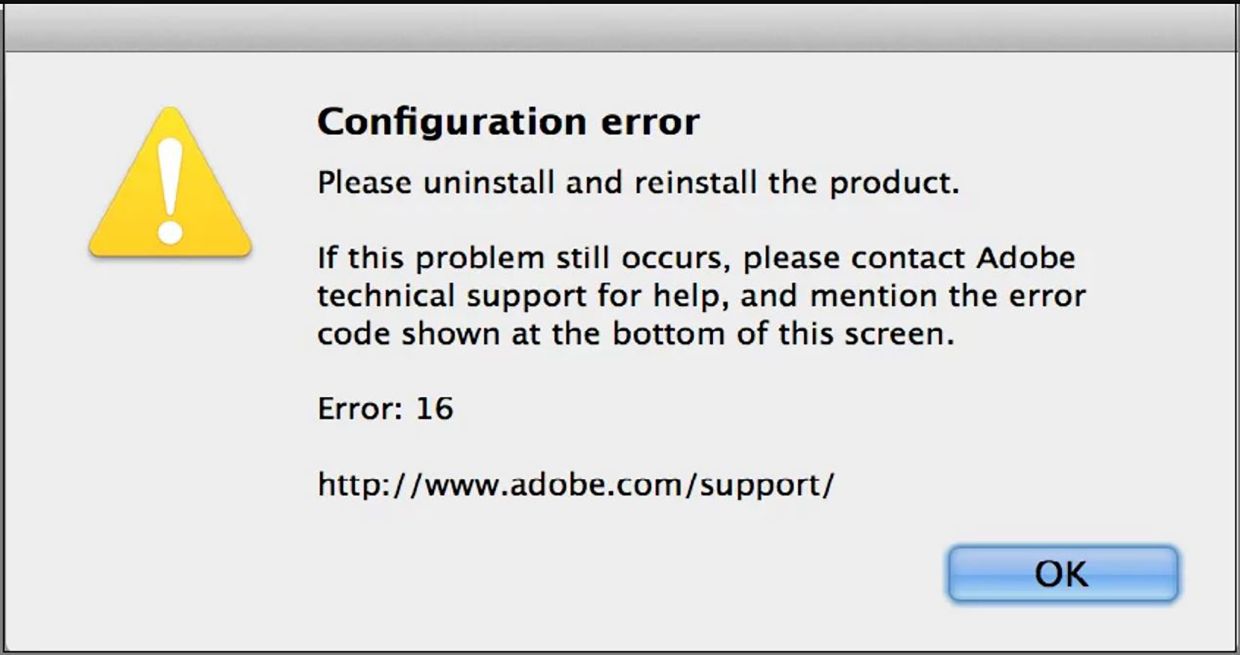Image resolution: width=1240 pixels, height=655 pixels.
Task: Click the Error: 16 code text
Action: [x=385, y=408]
